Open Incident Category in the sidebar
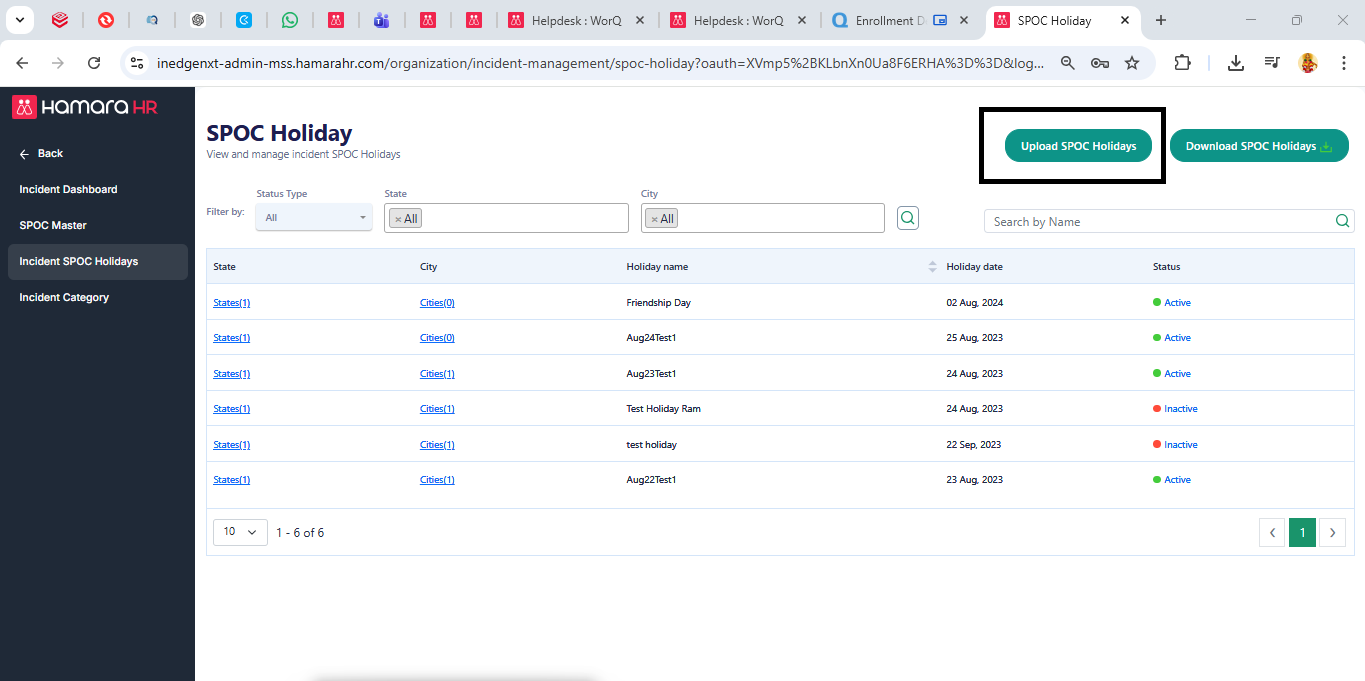The width and height of the screenshot is (1365, 681). [x=64, y=297]
